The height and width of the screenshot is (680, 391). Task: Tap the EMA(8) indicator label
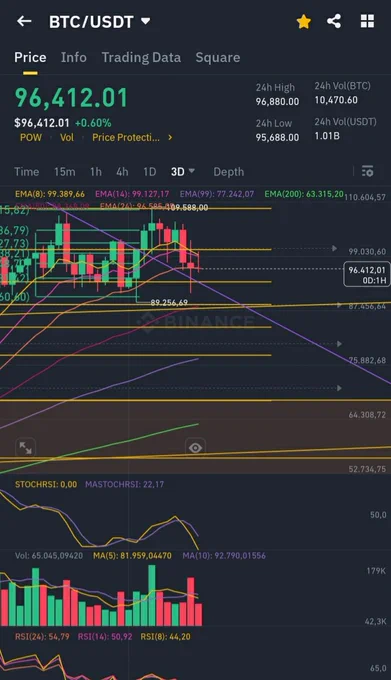(50, 194)
